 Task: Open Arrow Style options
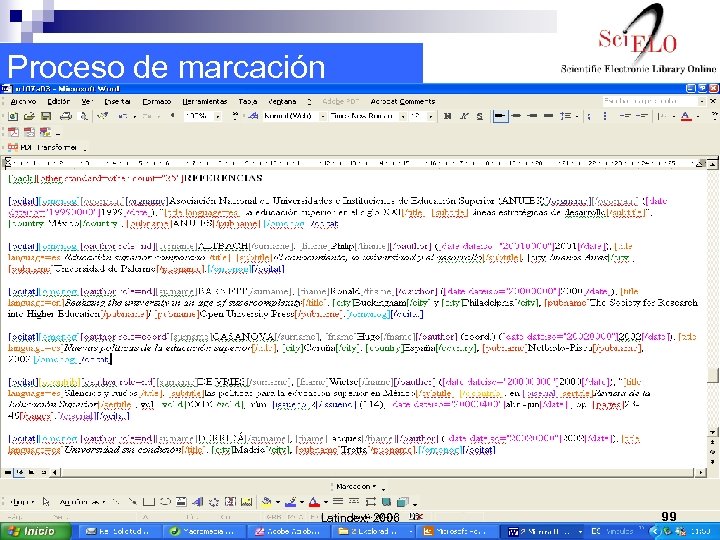point(371,502)
